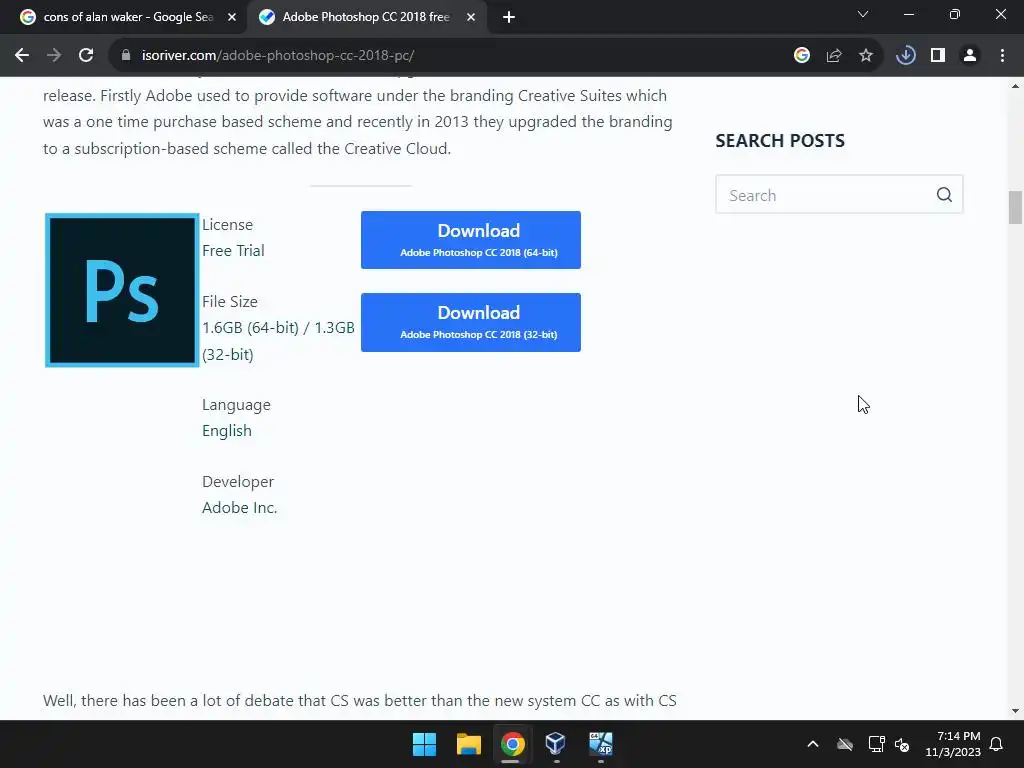Share this page with the share icon

tap(834, 56)
